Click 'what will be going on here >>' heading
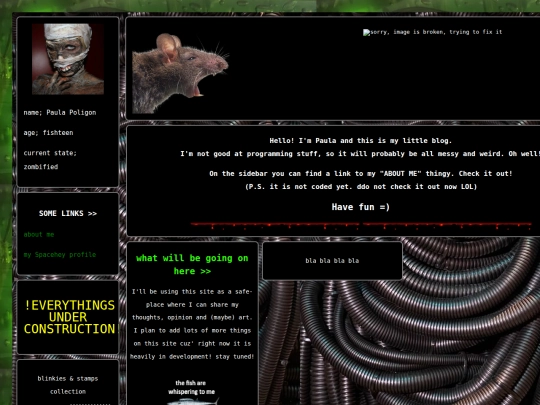This screenshot has height=405, width=540. 192,264
